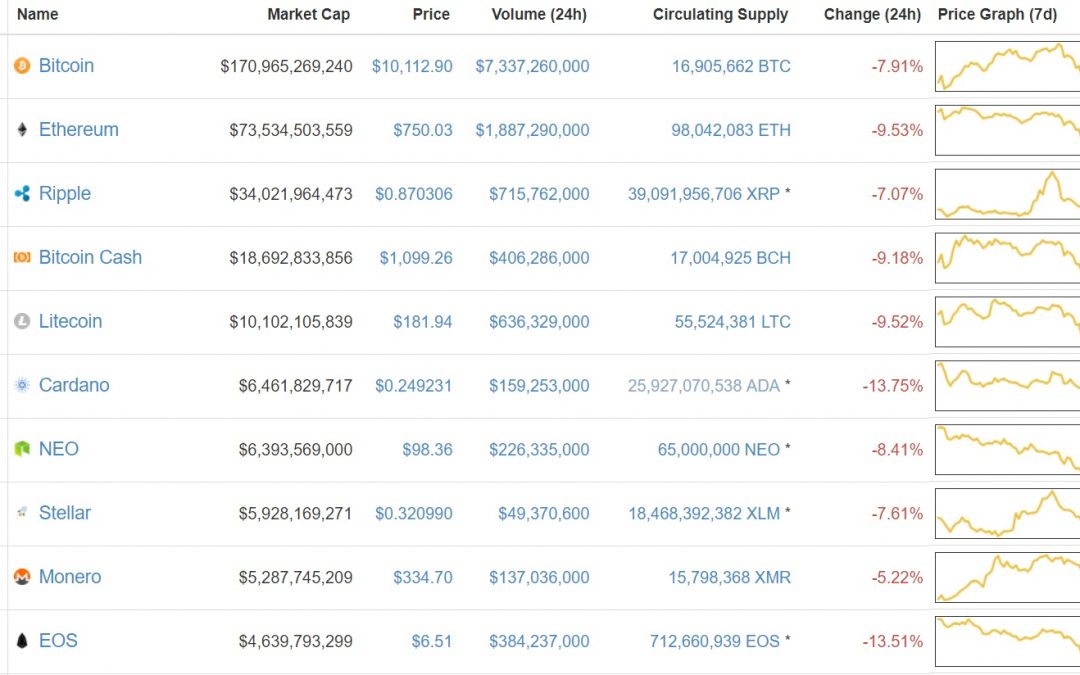Click the Ethereum diamond icon
Screen dimensions: 1080x675
(x=20, y=129)
